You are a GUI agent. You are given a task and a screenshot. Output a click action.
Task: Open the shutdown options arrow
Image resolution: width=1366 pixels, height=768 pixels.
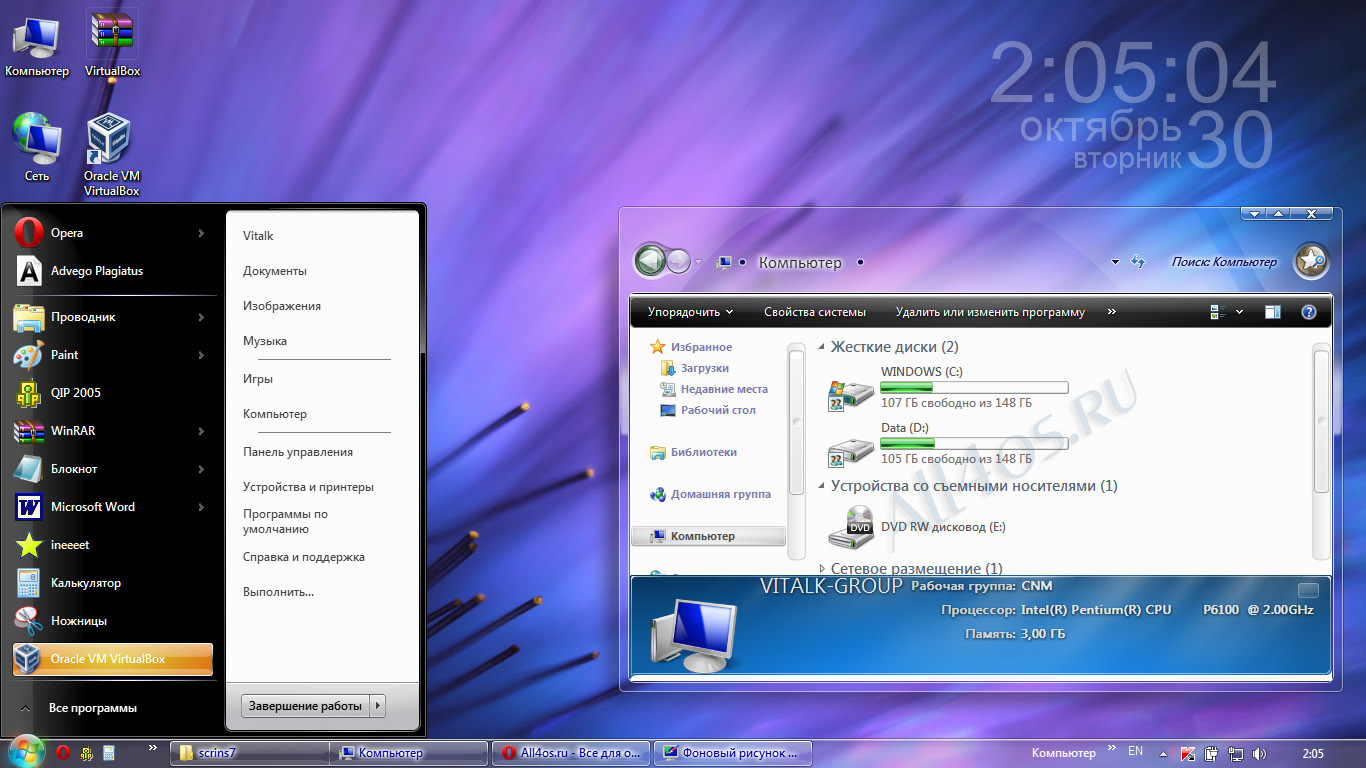[x=378, y=706]
